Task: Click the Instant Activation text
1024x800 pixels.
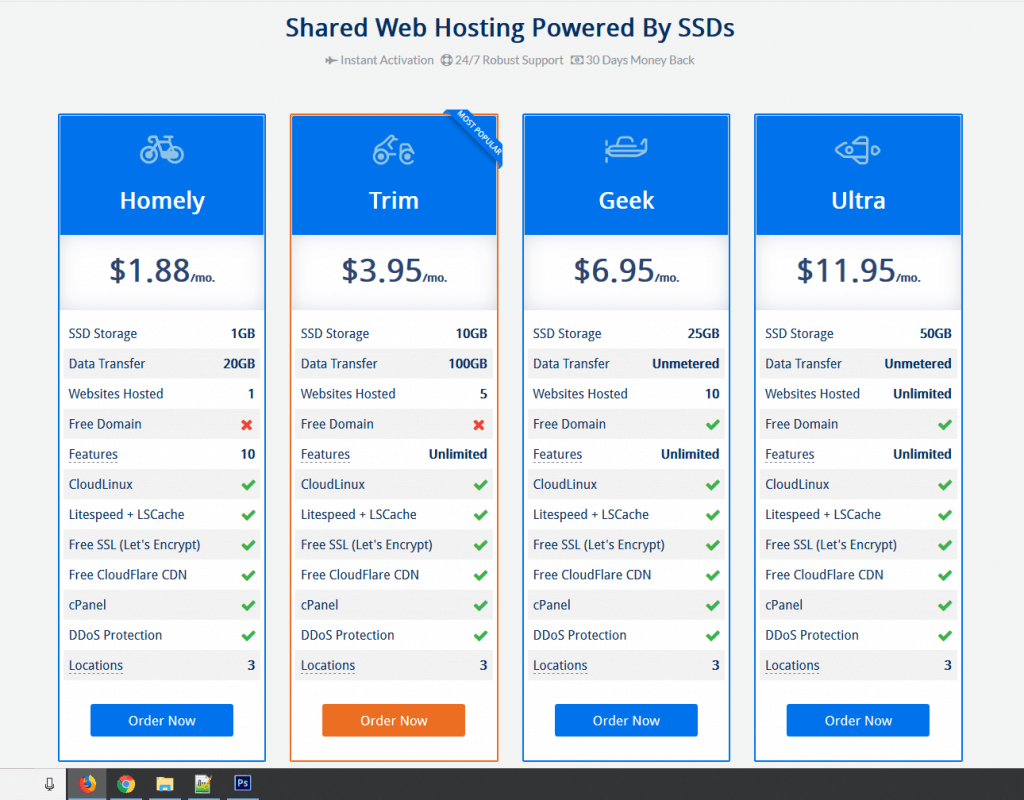Action: 387,60
